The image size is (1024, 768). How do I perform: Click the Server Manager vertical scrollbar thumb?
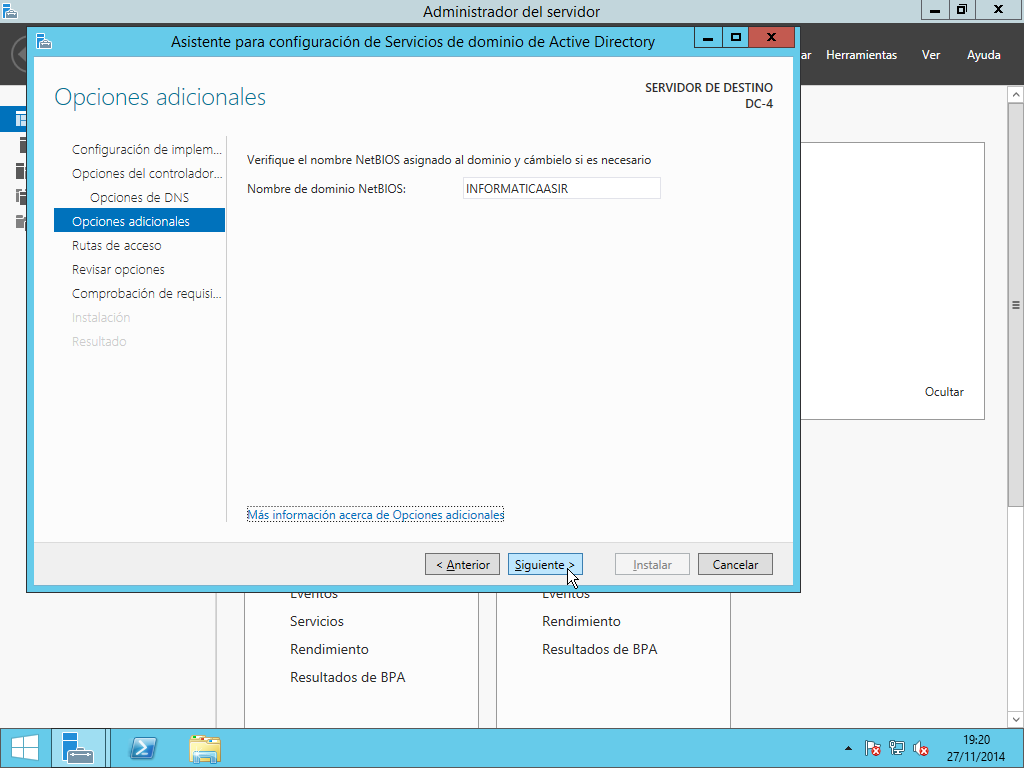[x=1016, y=304]
